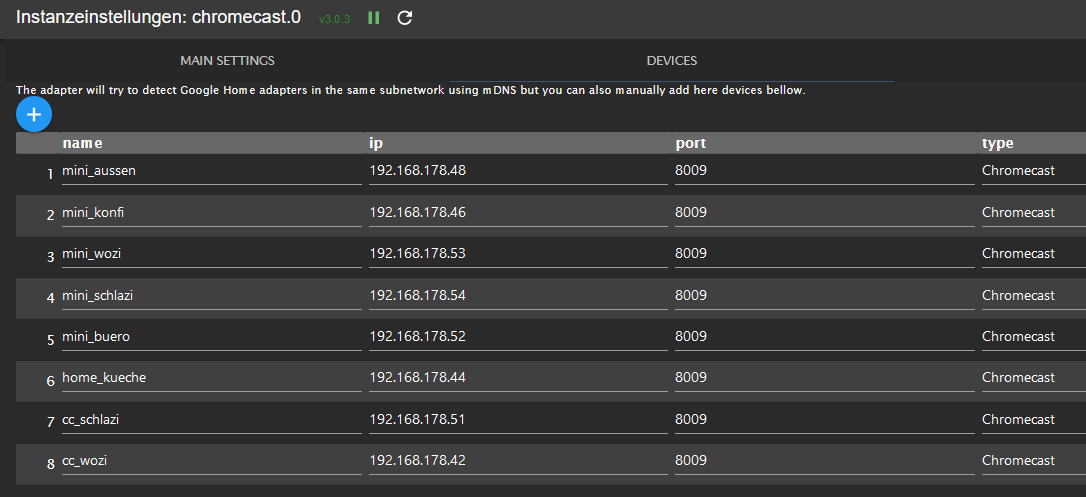Restart the instance with the reload icon
Image resolution: width=1086 pixels, height=497 pixels.
pos(404,18)
